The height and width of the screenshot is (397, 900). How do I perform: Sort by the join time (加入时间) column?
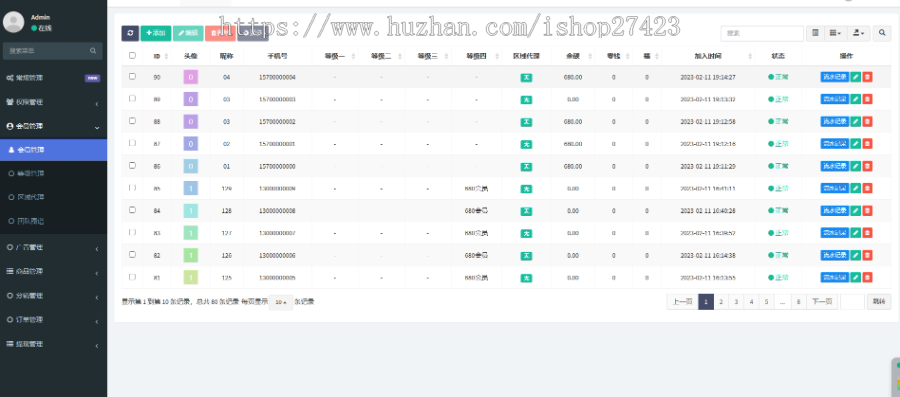click(708, 56)
